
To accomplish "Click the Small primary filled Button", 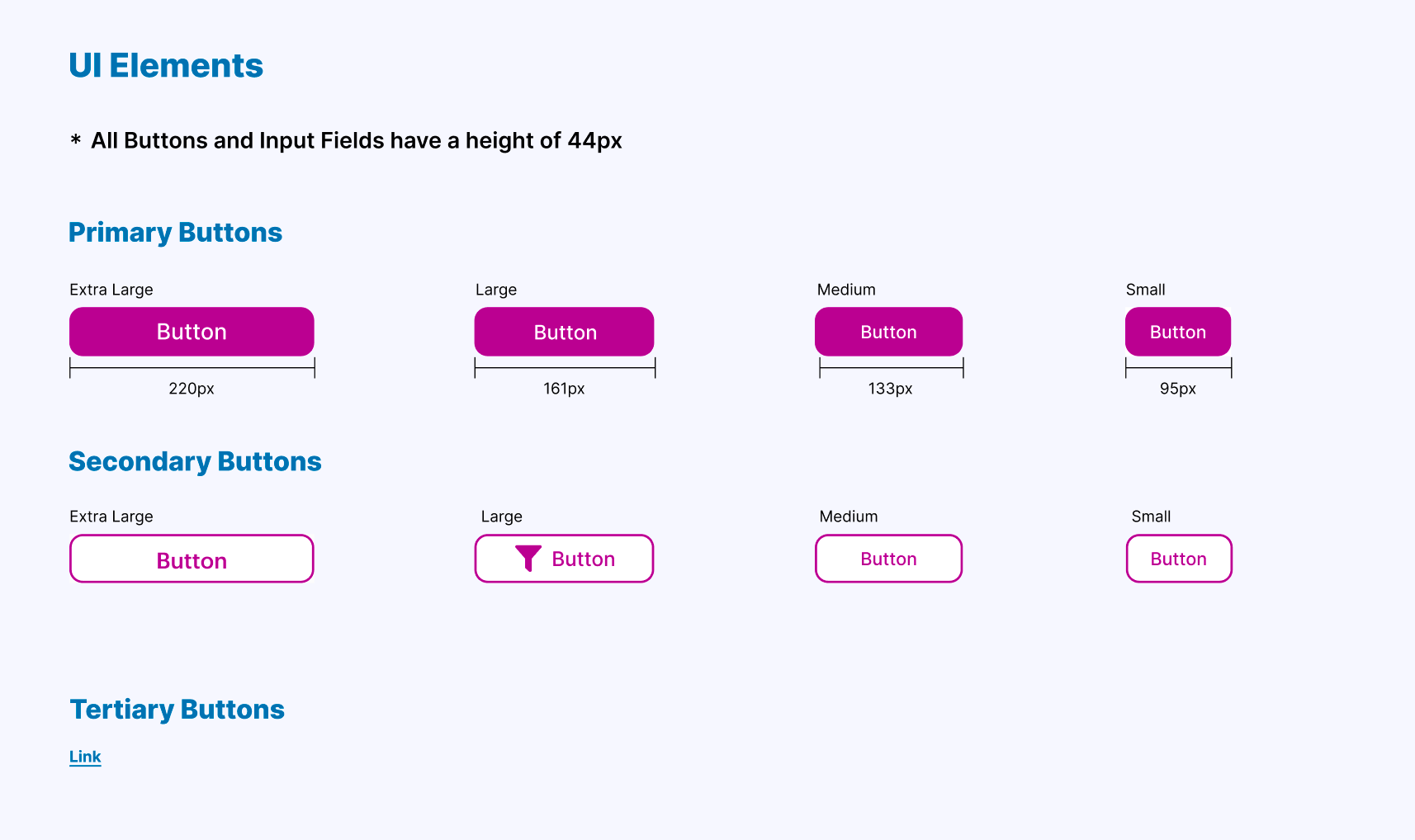I will pos(1178,332).
